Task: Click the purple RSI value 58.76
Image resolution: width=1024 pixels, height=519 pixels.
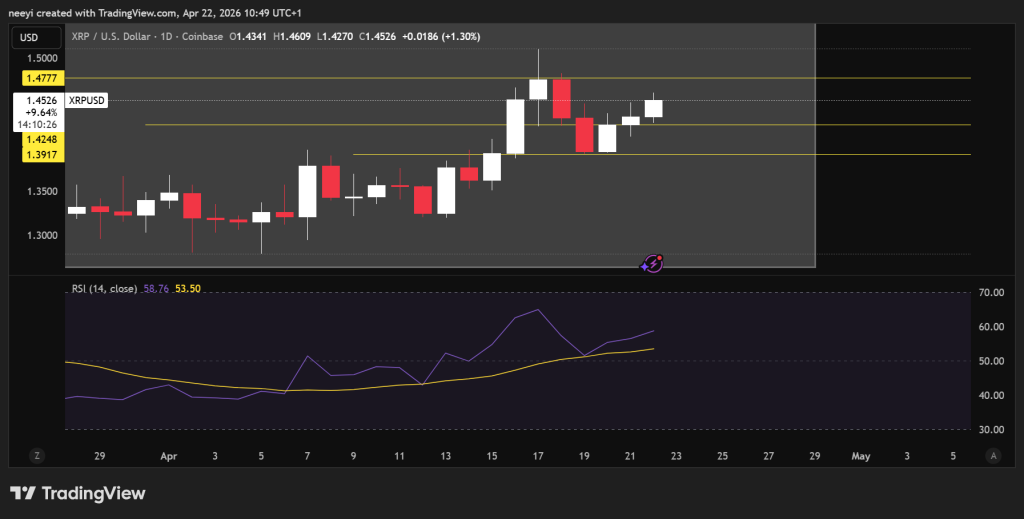Action: [157, 289]
